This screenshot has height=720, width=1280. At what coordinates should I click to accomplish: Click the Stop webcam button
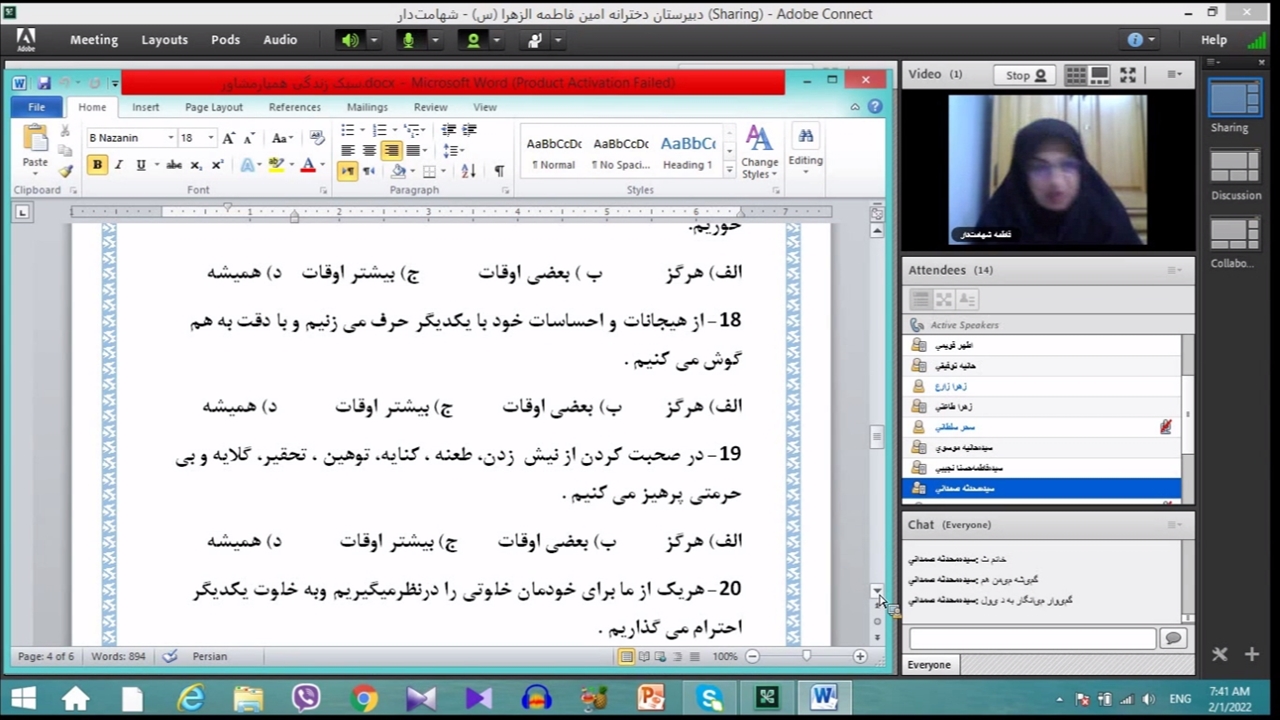[x=1025, y=75]
